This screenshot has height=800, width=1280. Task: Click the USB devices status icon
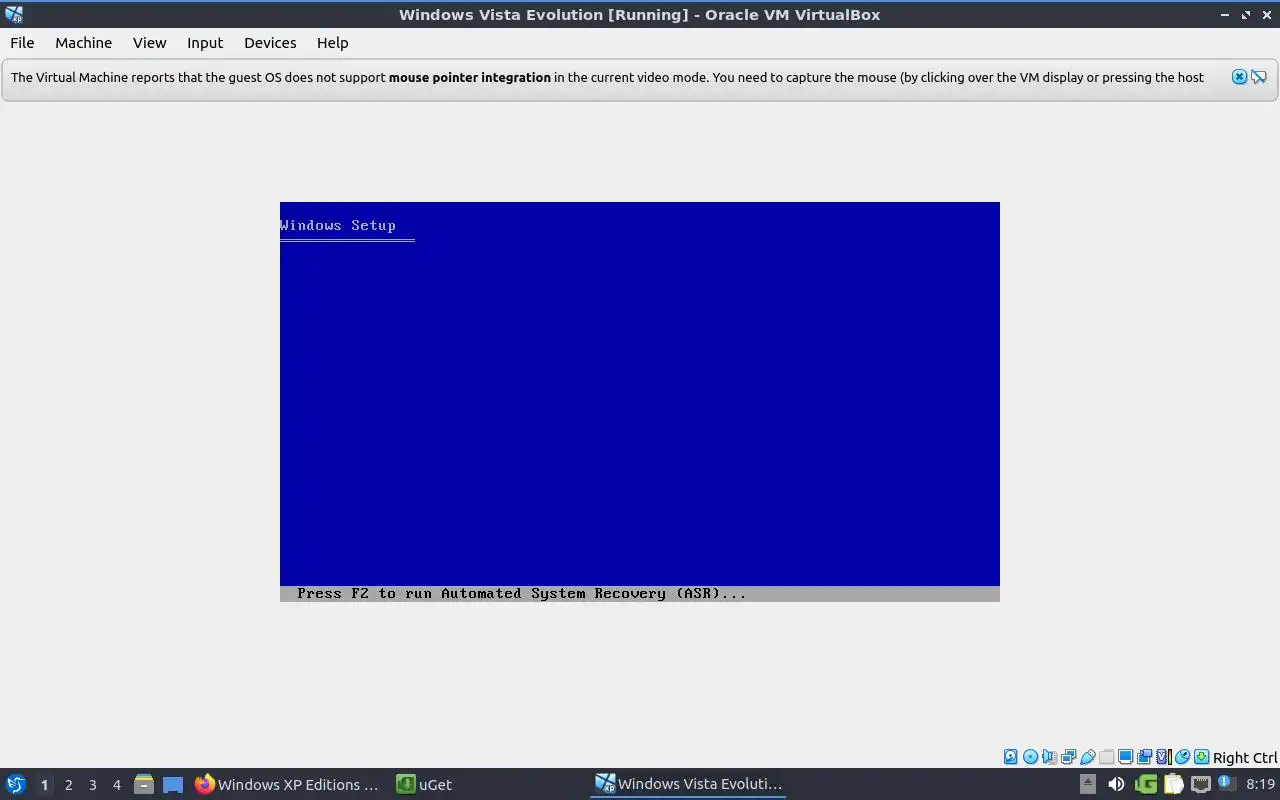pos(1087,757)
